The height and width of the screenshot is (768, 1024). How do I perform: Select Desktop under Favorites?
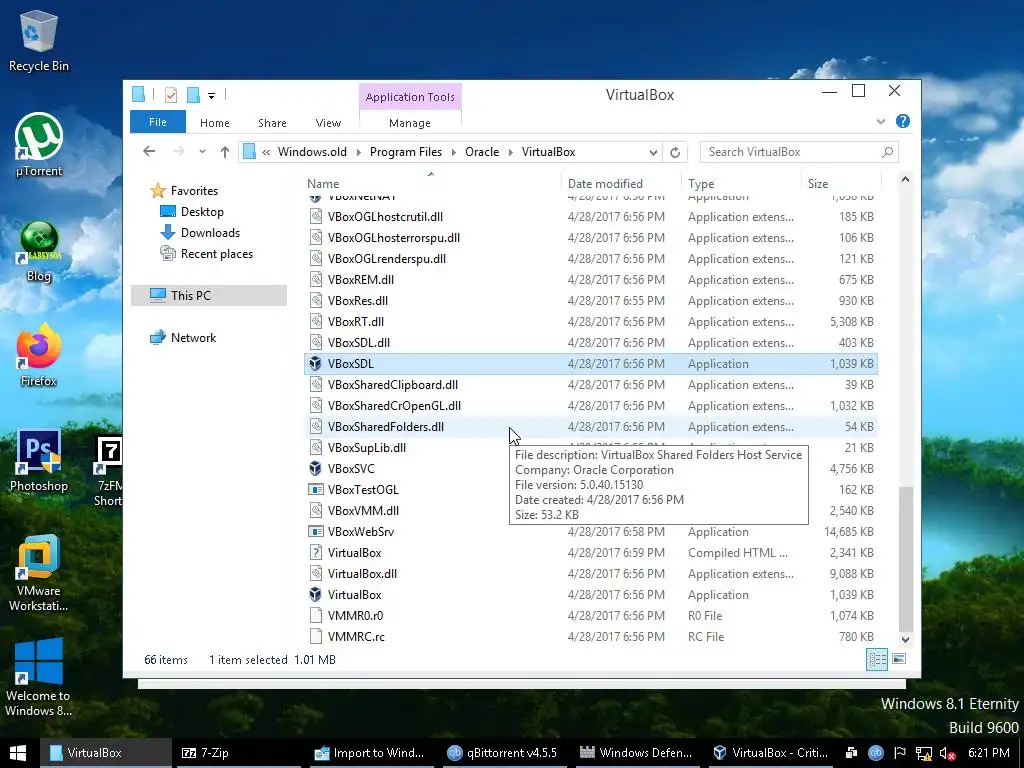point(192,212)
